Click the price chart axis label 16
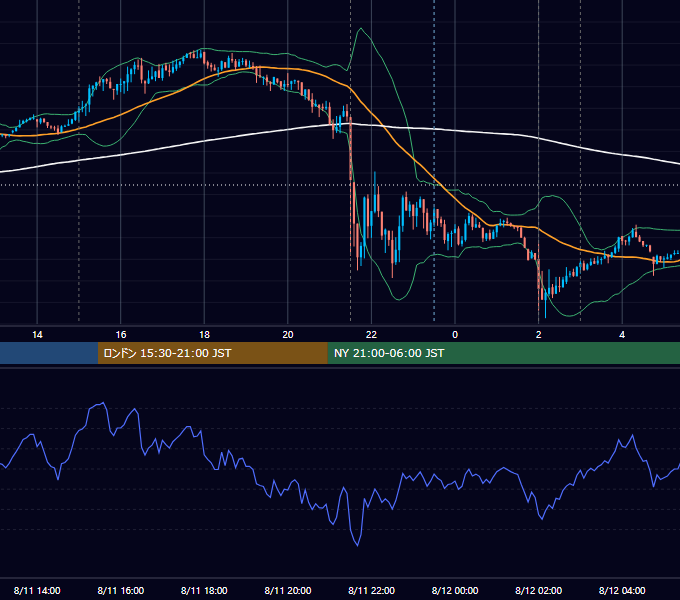This screenshot has height=600, width=680. [x=121, y=335]
